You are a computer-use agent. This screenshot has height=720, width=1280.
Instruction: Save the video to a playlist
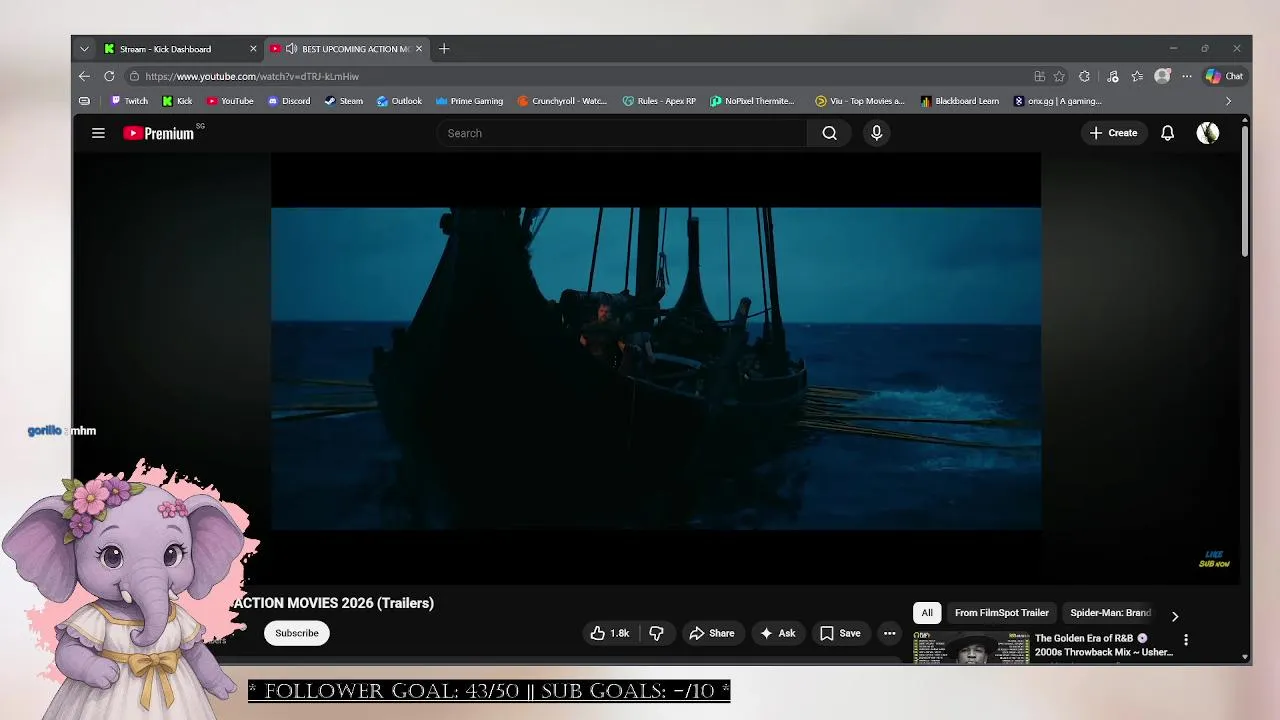[840, 633]
